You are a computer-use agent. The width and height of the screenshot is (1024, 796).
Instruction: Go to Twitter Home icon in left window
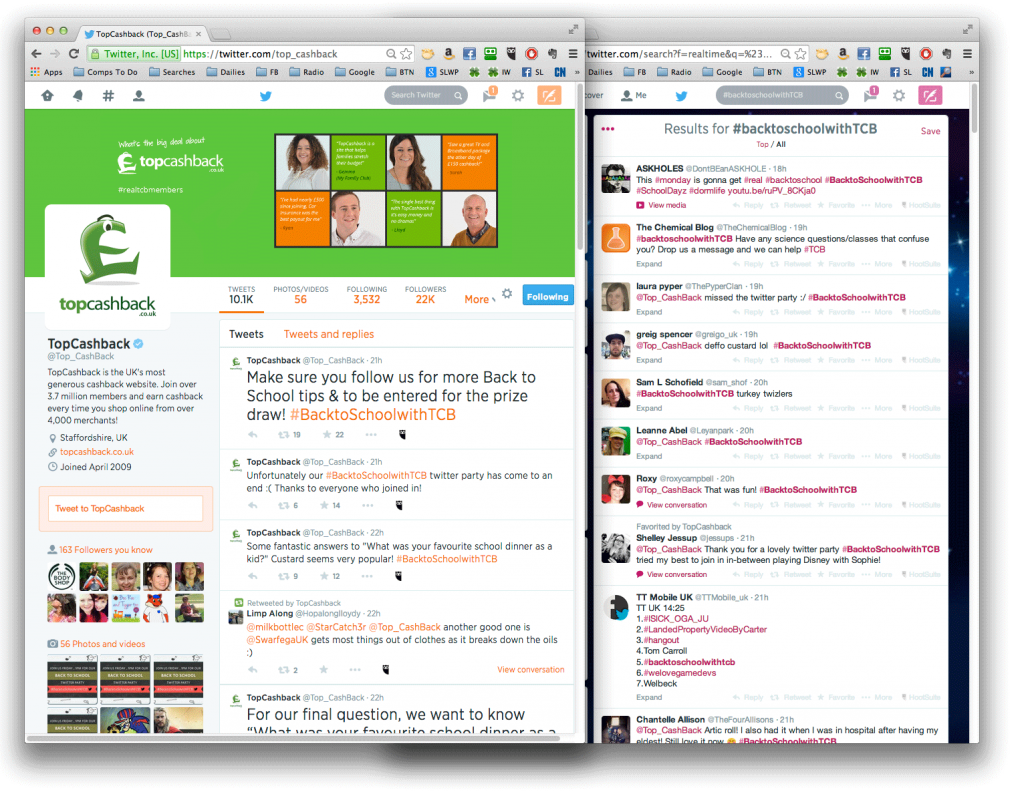(x=48, y=97)
